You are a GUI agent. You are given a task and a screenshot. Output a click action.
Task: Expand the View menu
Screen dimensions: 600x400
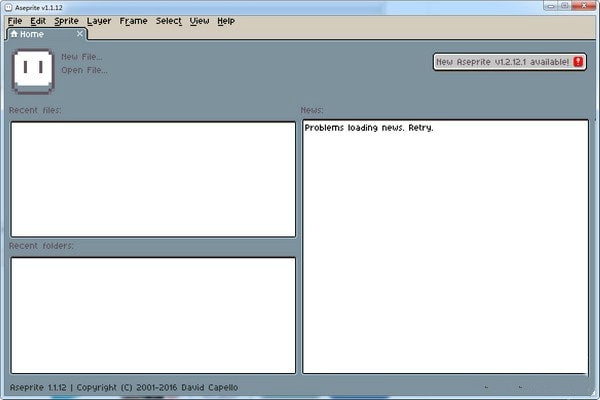point(199,21)
